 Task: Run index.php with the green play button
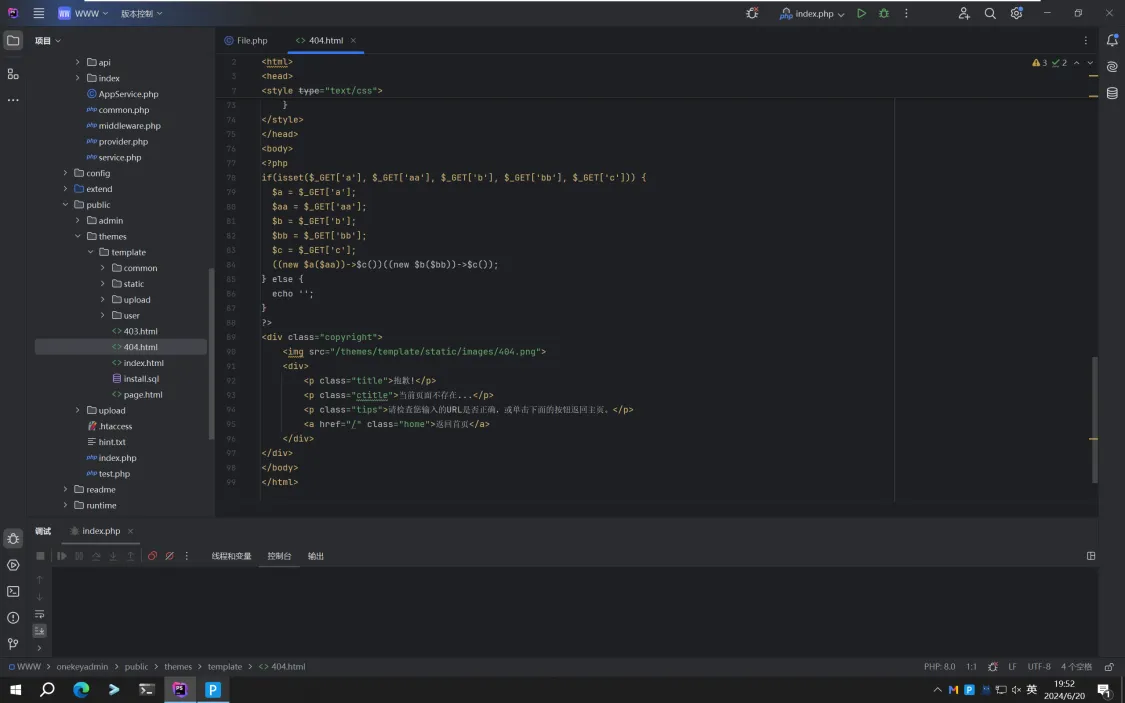[861, 14]
